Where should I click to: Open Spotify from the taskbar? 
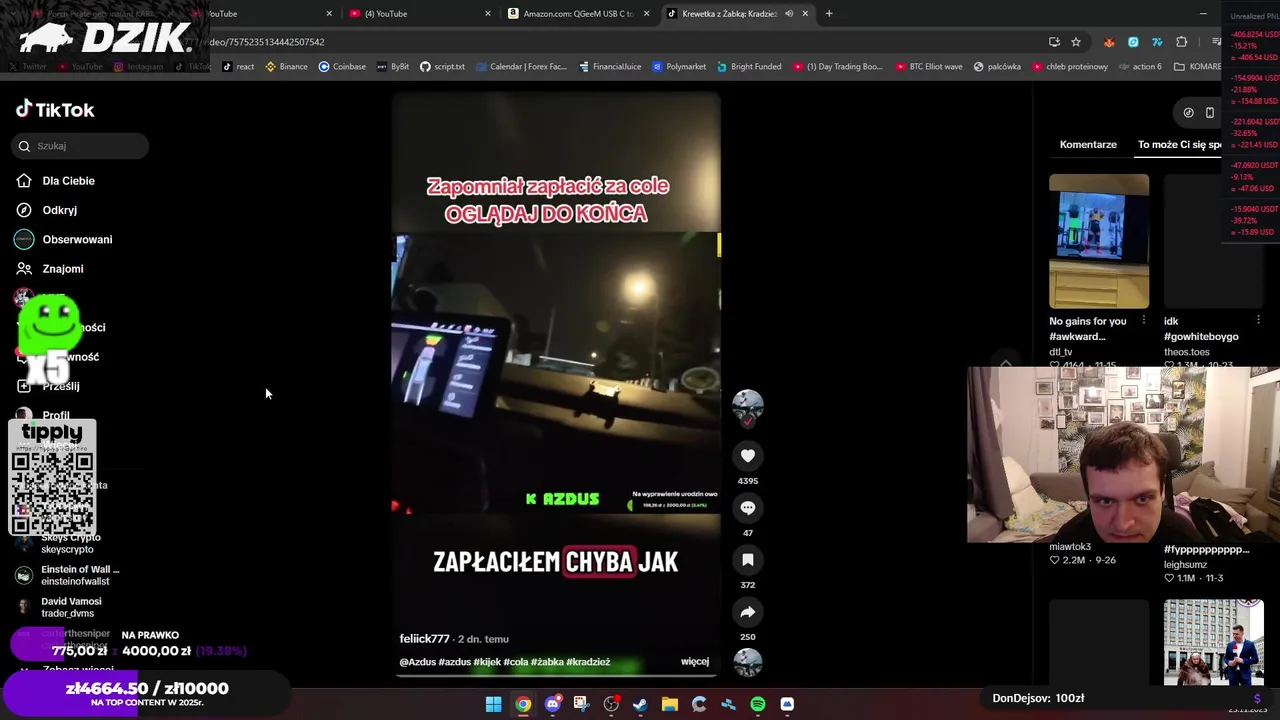pos(758,704)
